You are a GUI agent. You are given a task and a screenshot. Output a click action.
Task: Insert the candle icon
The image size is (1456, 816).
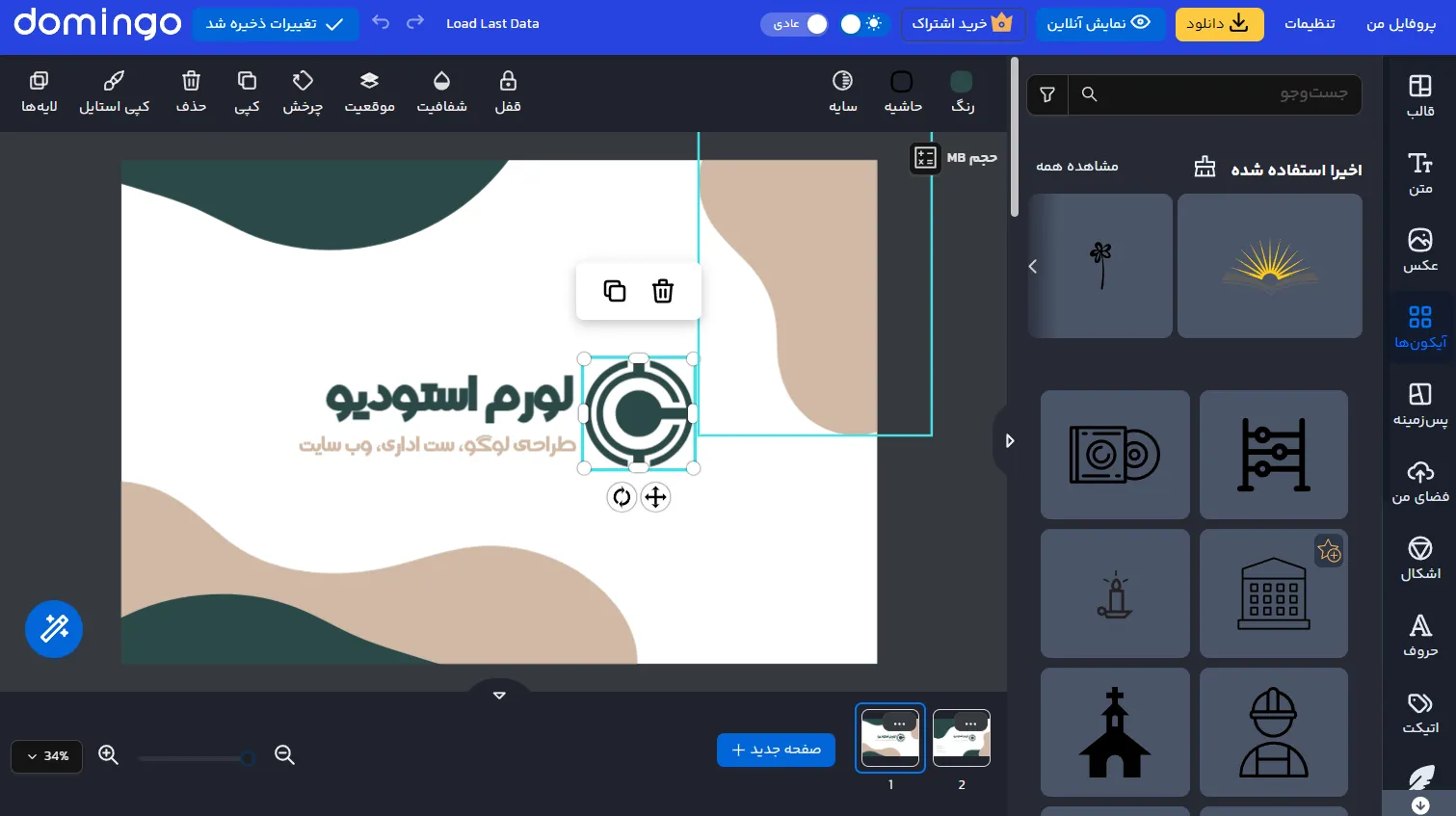1115,592
